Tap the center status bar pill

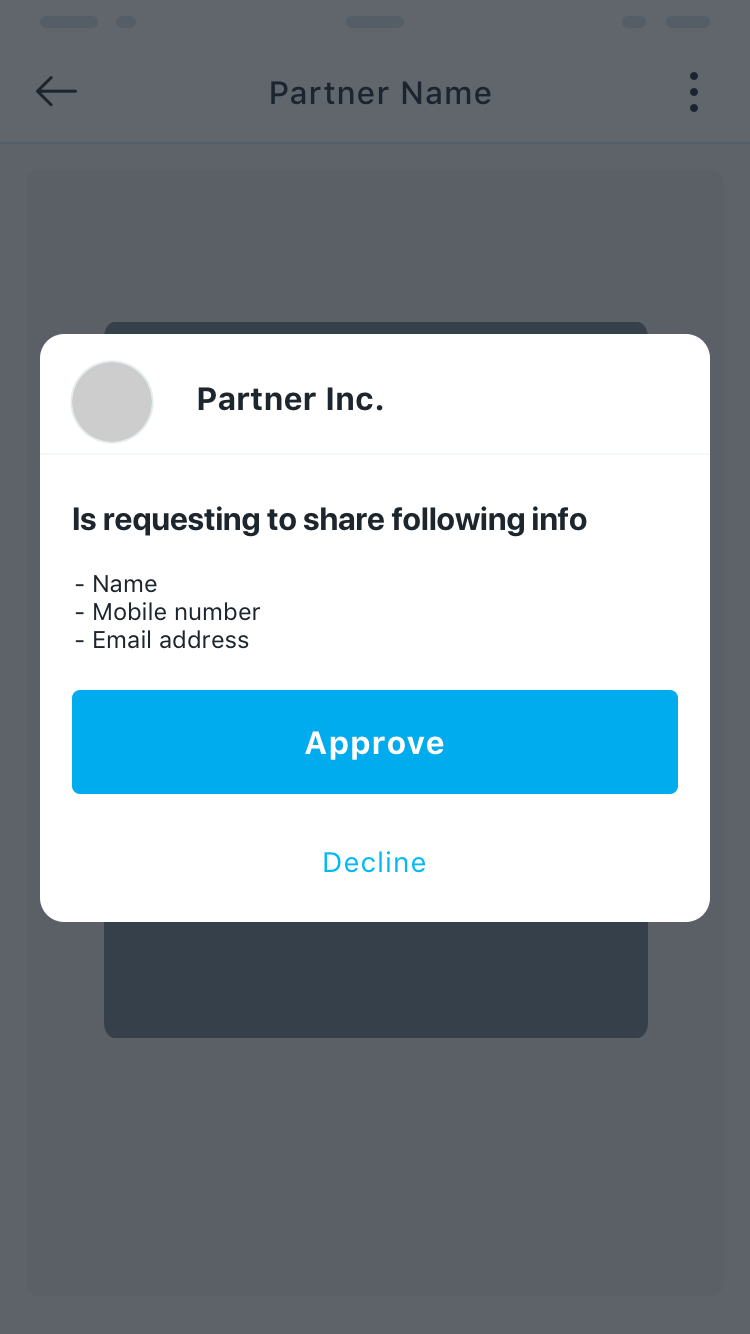(375, 22)
